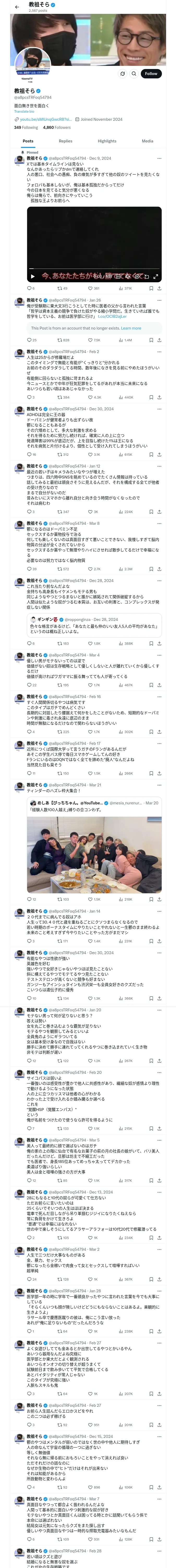Go back with the arrow icon
The height and width of the screenshot is (1568, 176).
point(17,7)
